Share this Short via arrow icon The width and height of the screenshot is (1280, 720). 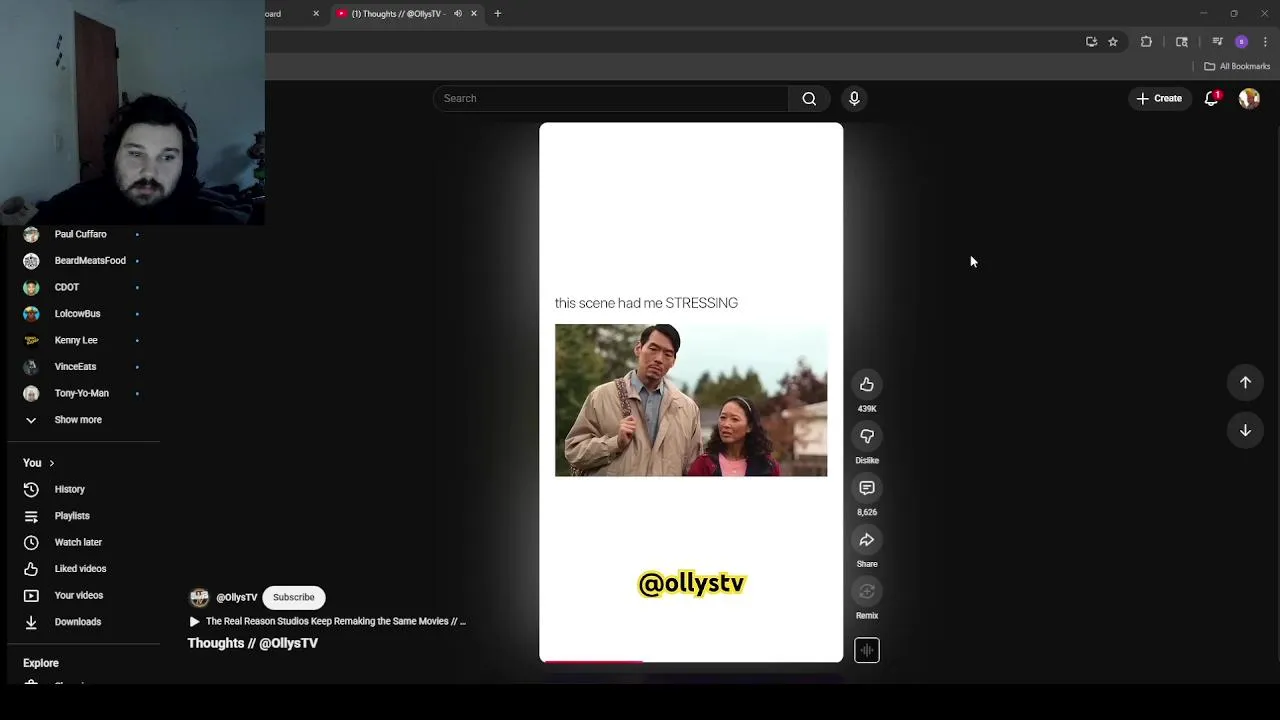867,540
